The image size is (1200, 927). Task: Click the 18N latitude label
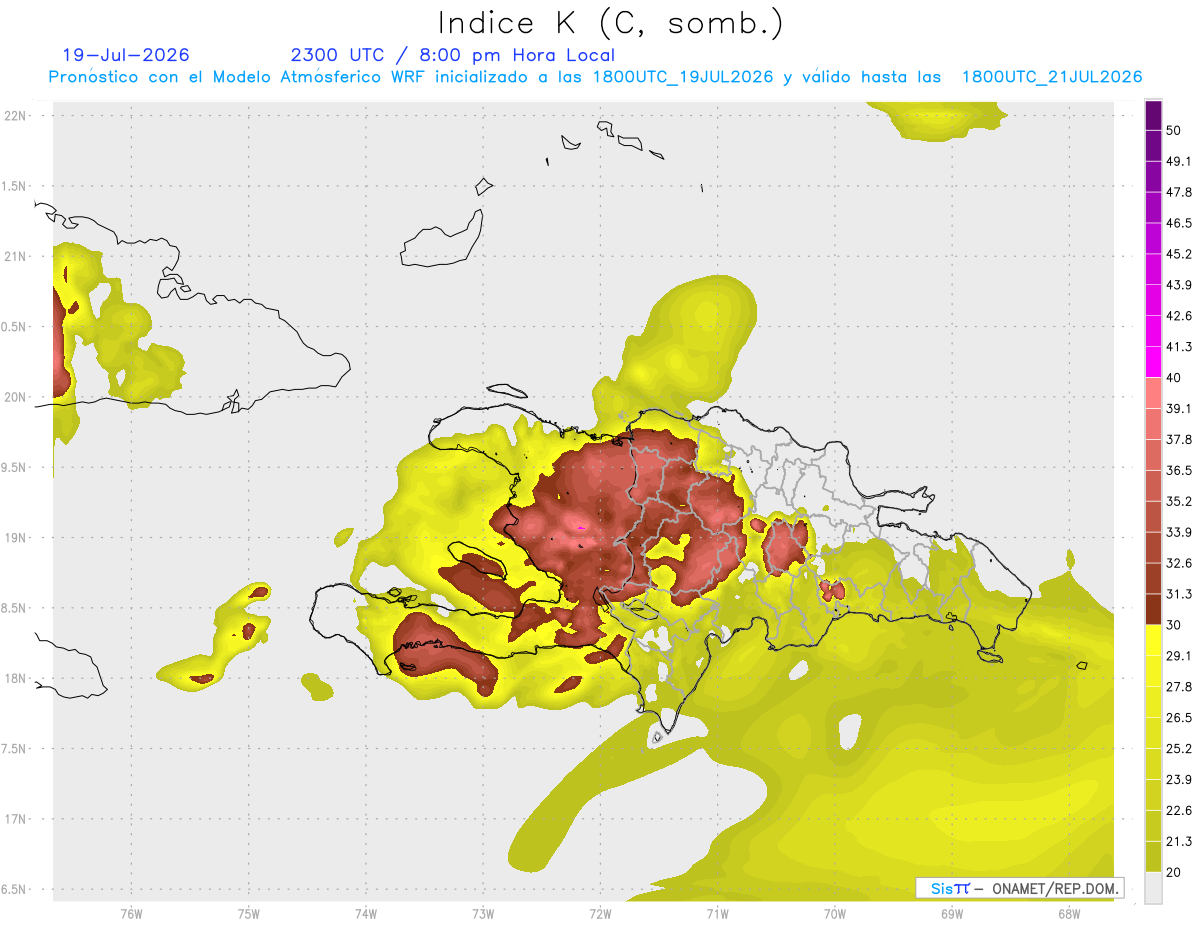[17, 679]
